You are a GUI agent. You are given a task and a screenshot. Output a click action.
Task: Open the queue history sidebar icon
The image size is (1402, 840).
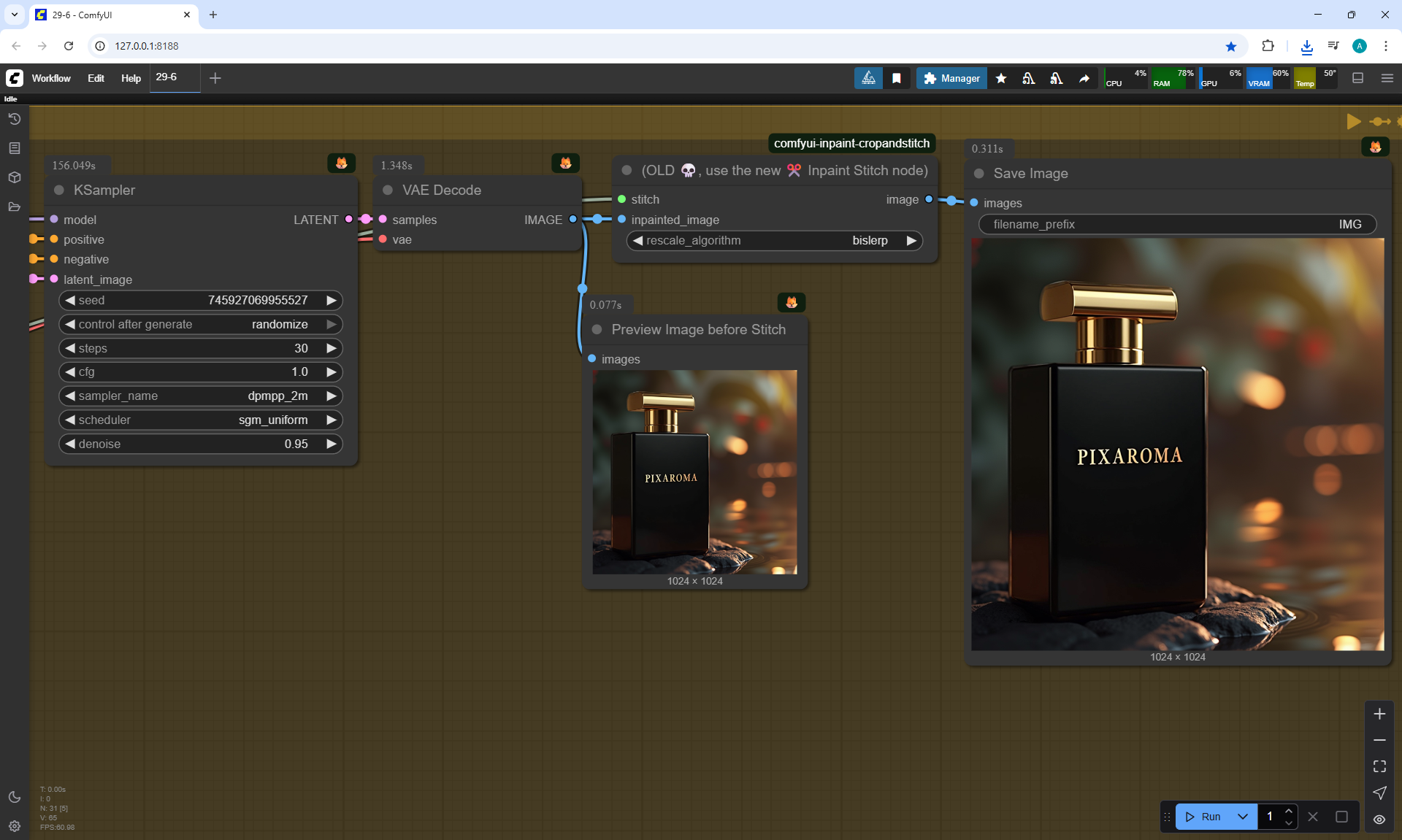(x=14, y=119)
